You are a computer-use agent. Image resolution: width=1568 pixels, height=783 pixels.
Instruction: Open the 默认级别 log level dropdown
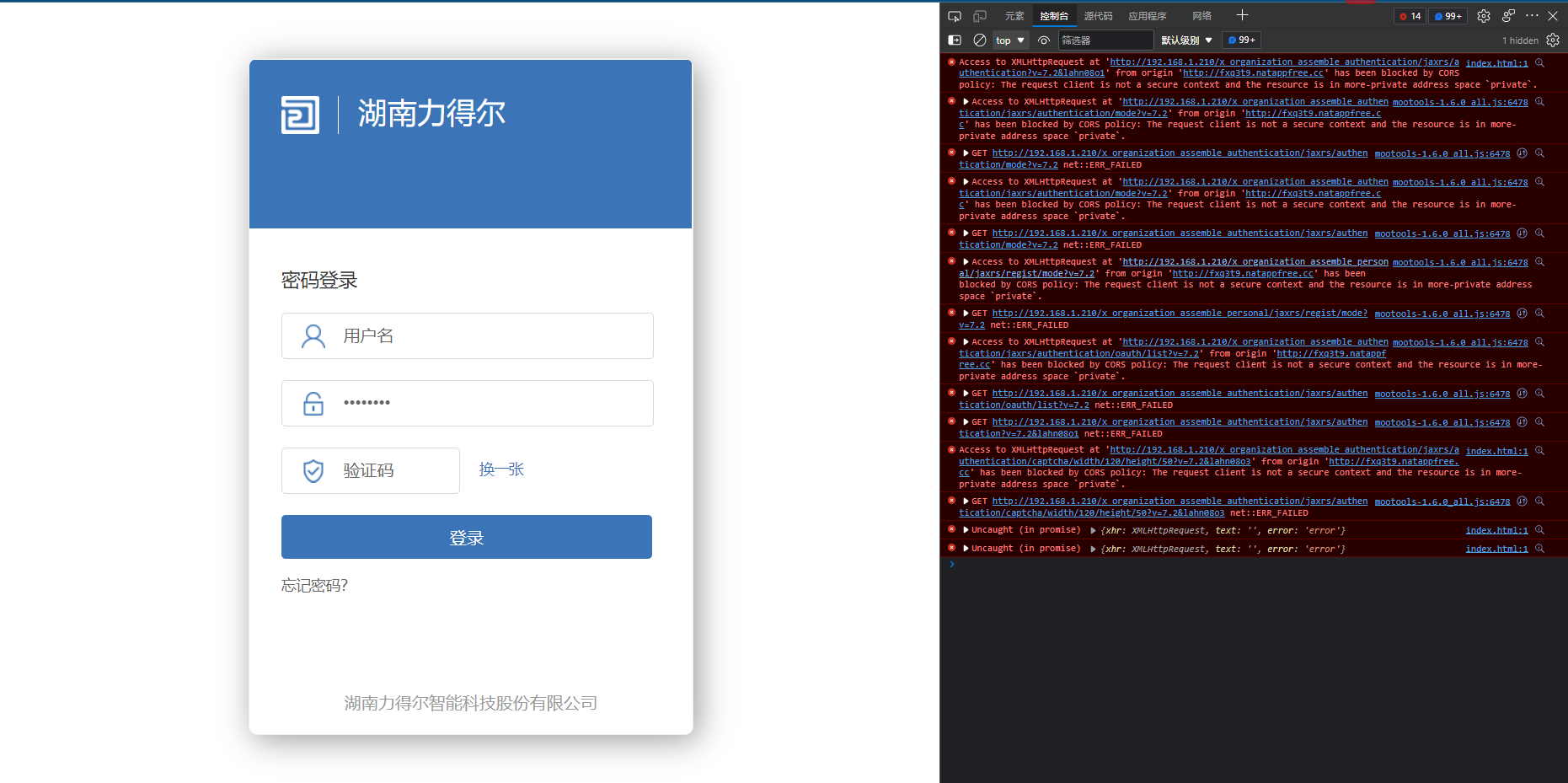pyautogui.click(x=1186, y=40)
